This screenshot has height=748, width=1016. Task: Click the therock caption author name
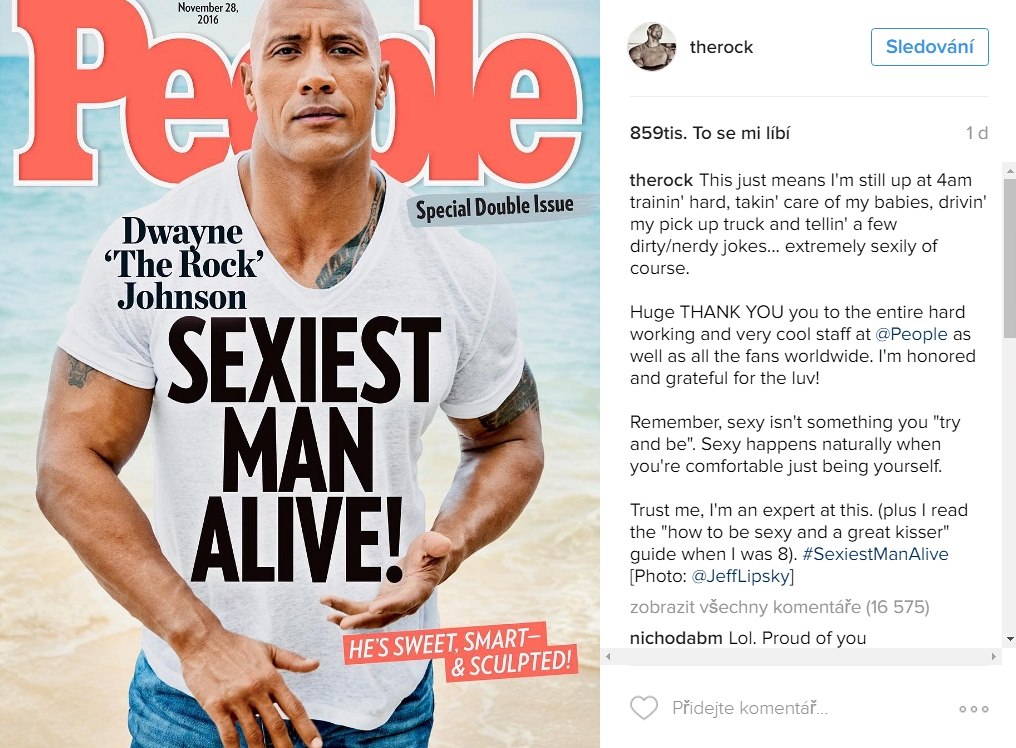coord(661,180)
